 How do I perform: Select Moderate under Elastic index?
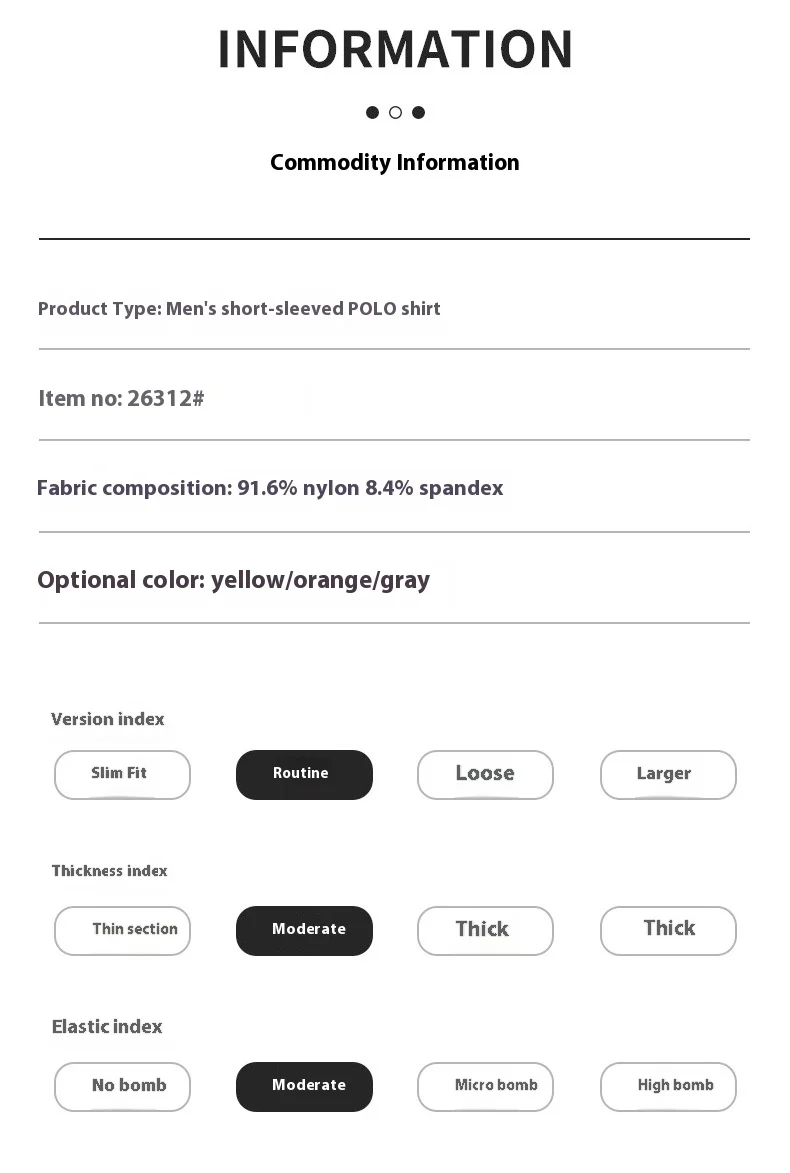click(x=304, y=1086)
